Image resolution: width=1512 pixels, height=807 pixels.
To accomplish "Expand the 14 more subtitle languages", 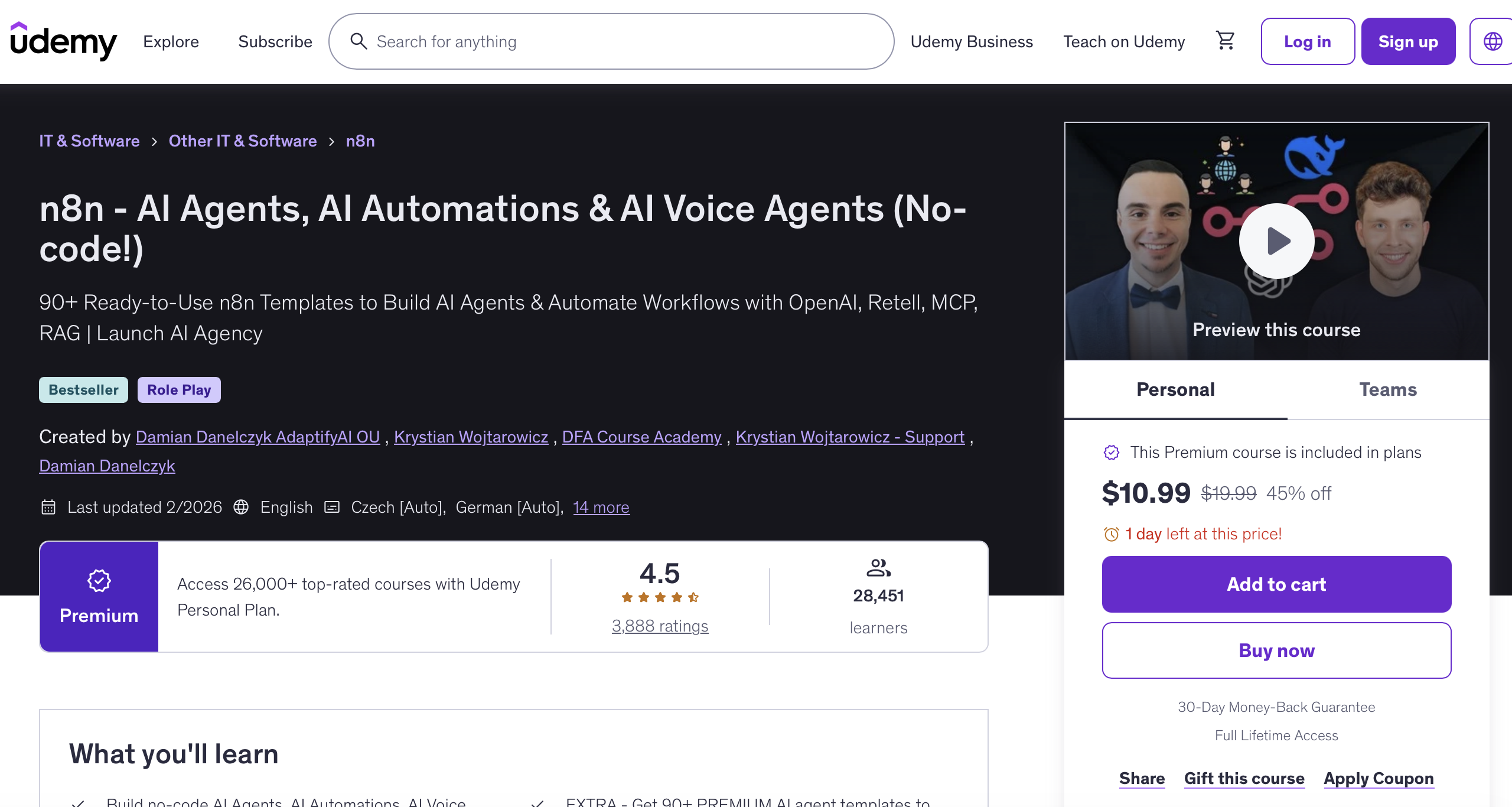I will coord(601,507).
